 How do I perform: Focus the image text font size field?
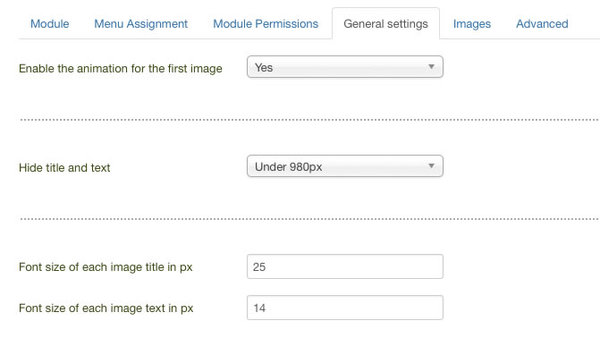tap(345, 308)
